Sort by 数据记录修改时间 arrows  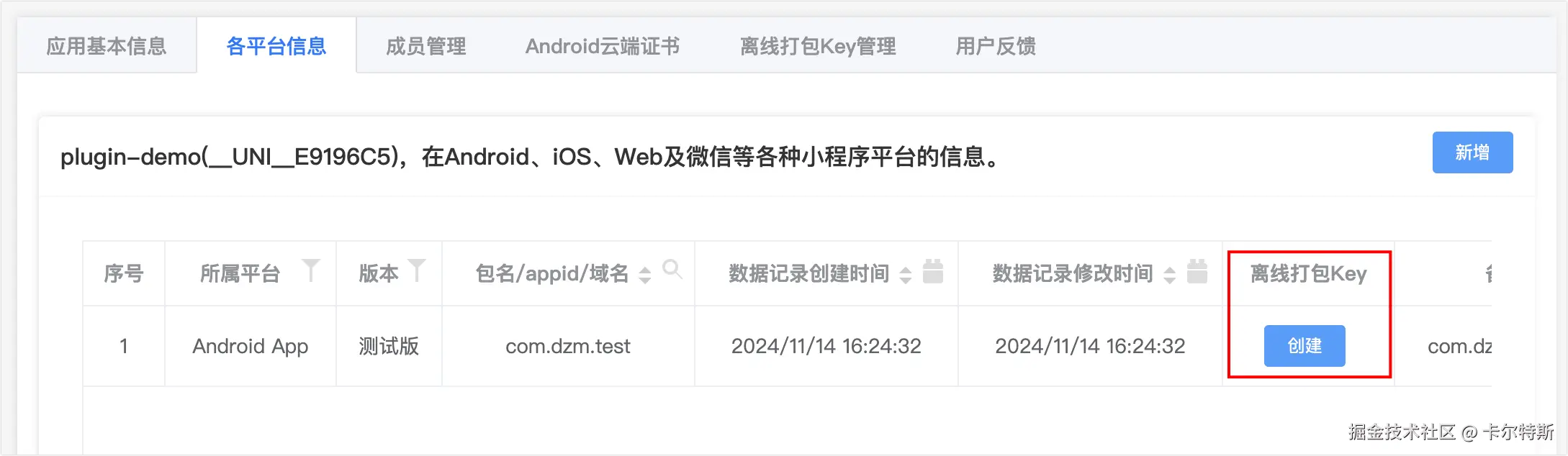click(1170, 275)
